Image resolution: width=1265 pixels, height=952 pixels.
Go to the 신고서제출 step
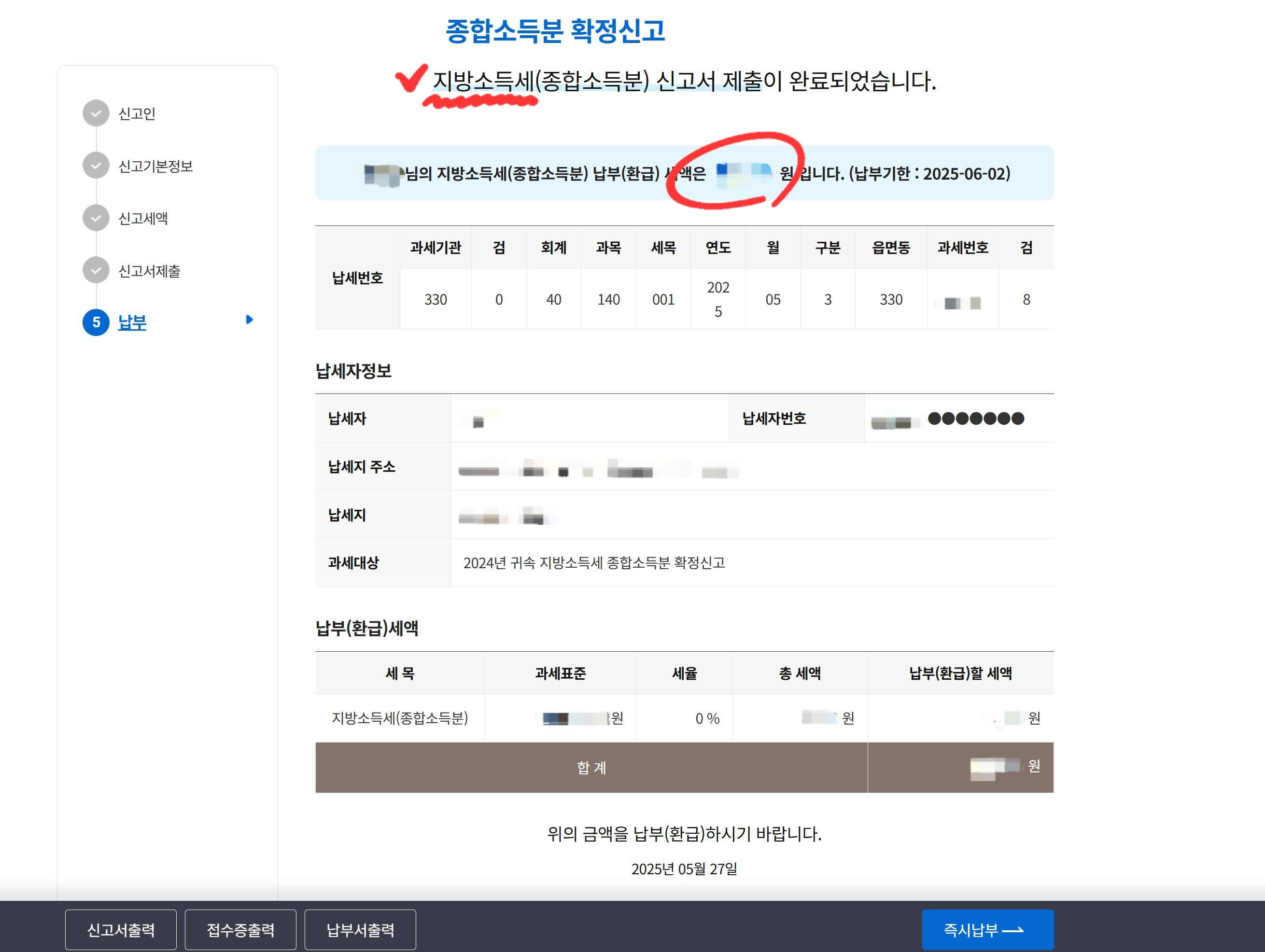tap(149, 271)
